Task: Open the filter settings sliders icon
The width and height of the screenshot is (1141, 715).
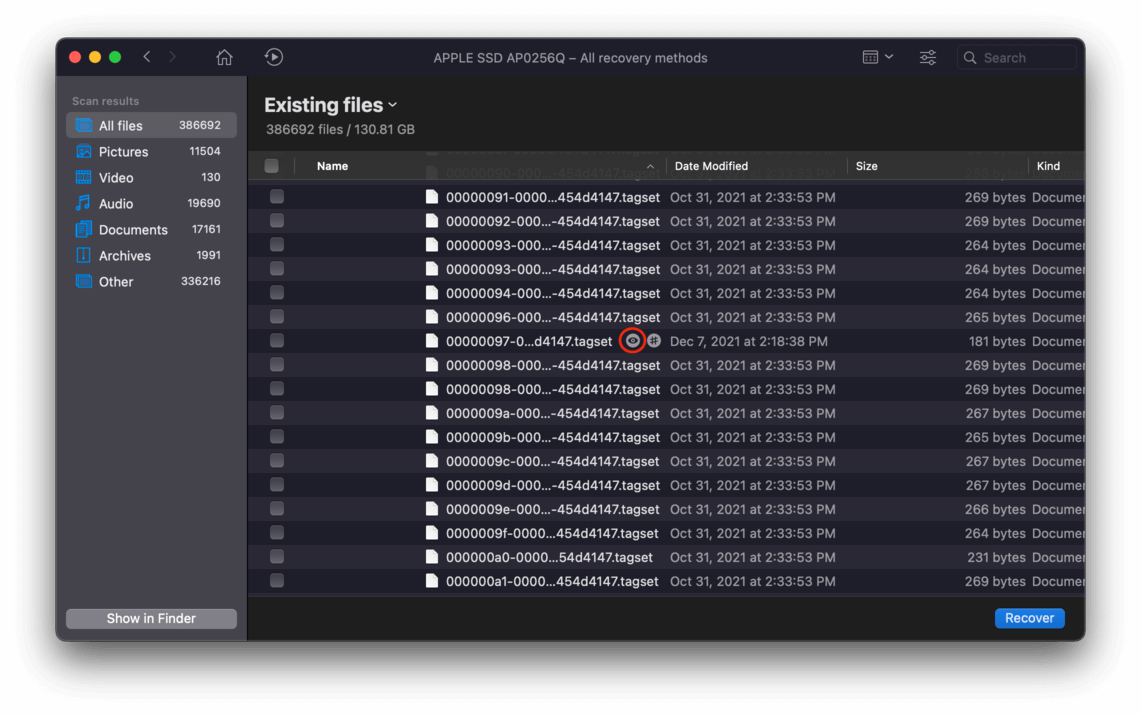Action: coord(928,57)
